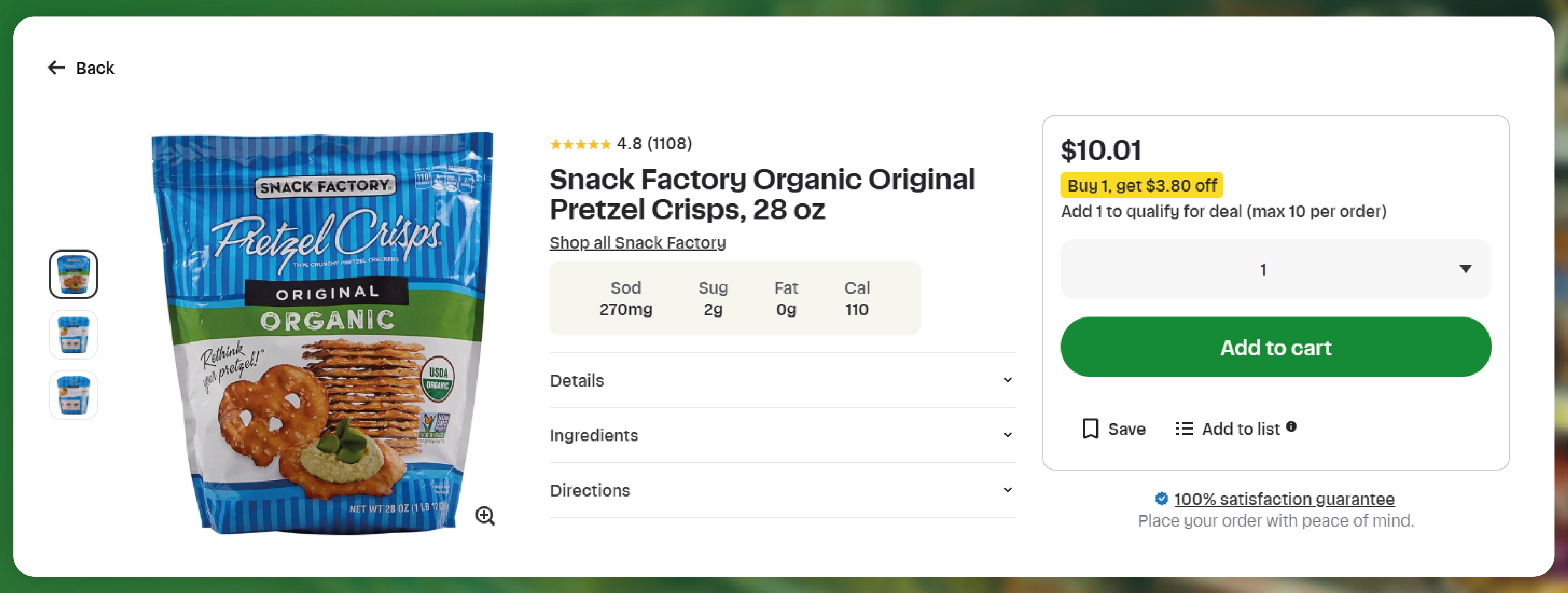Click the blue satisfaction guarantee badge icon
1568x593 pixels.
click(1161, 499)
